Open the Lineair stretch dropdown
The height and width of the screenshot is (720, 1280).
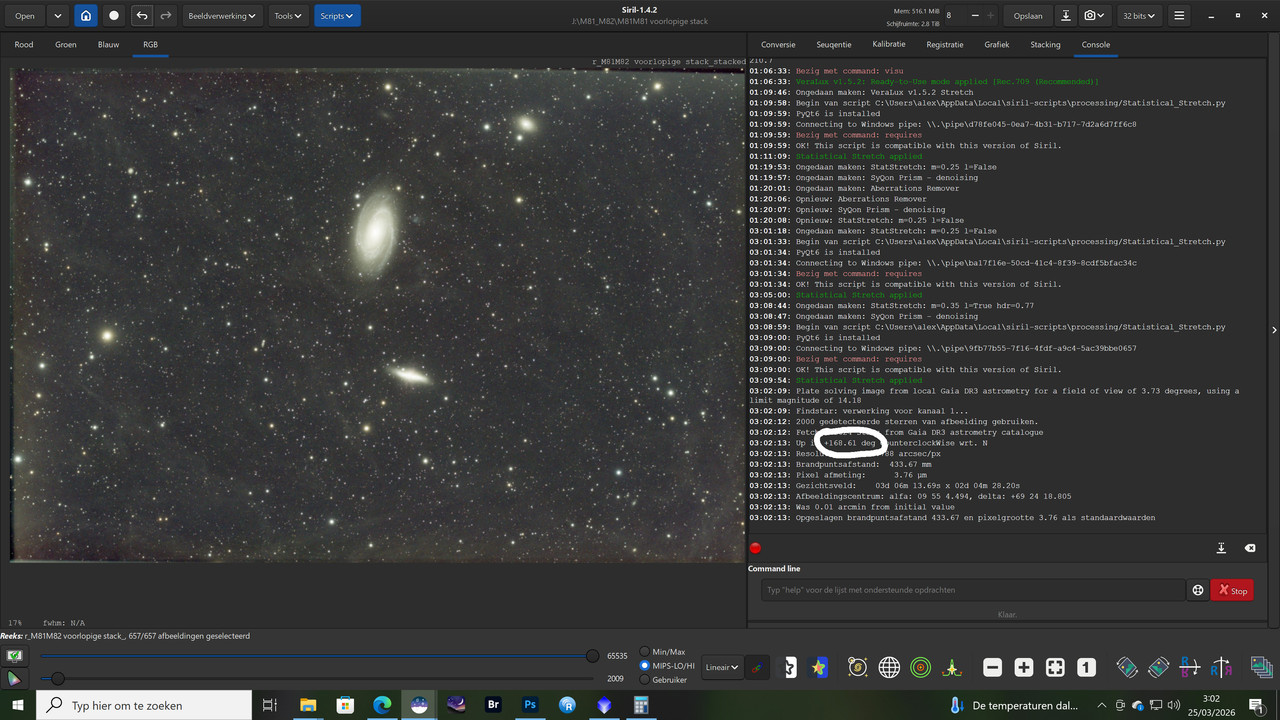pyautogui.click(x=721, y=667)
